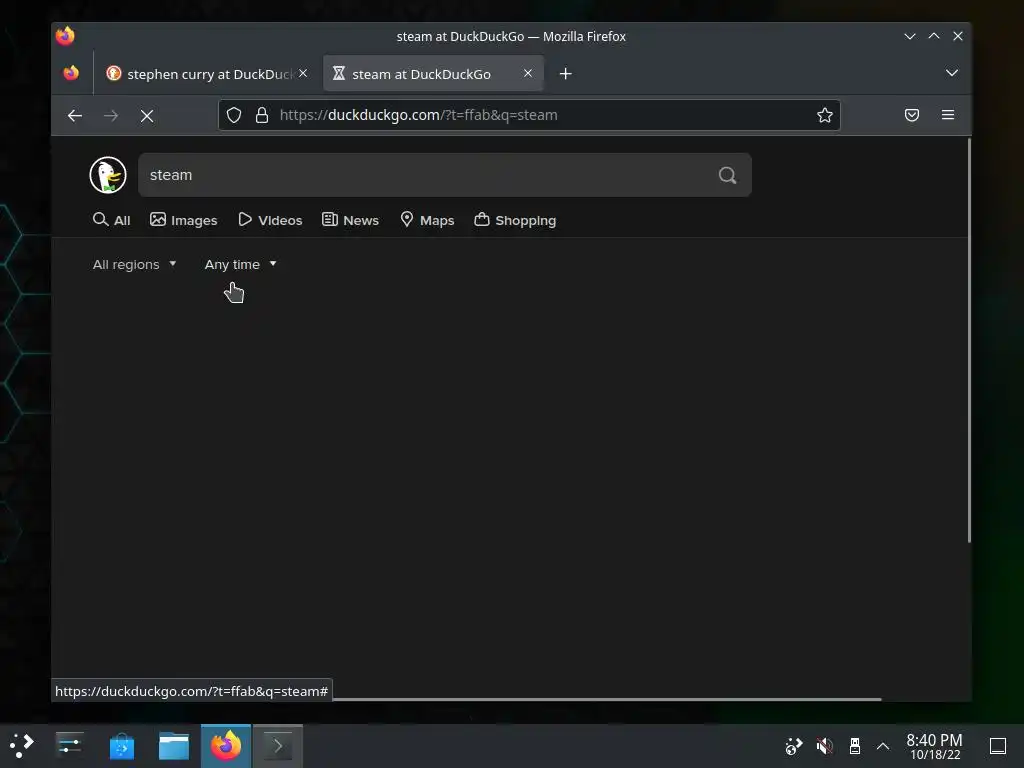Go back to the previous page
This screenshot has width=1024, height=768.
click(x=75, y=116)
